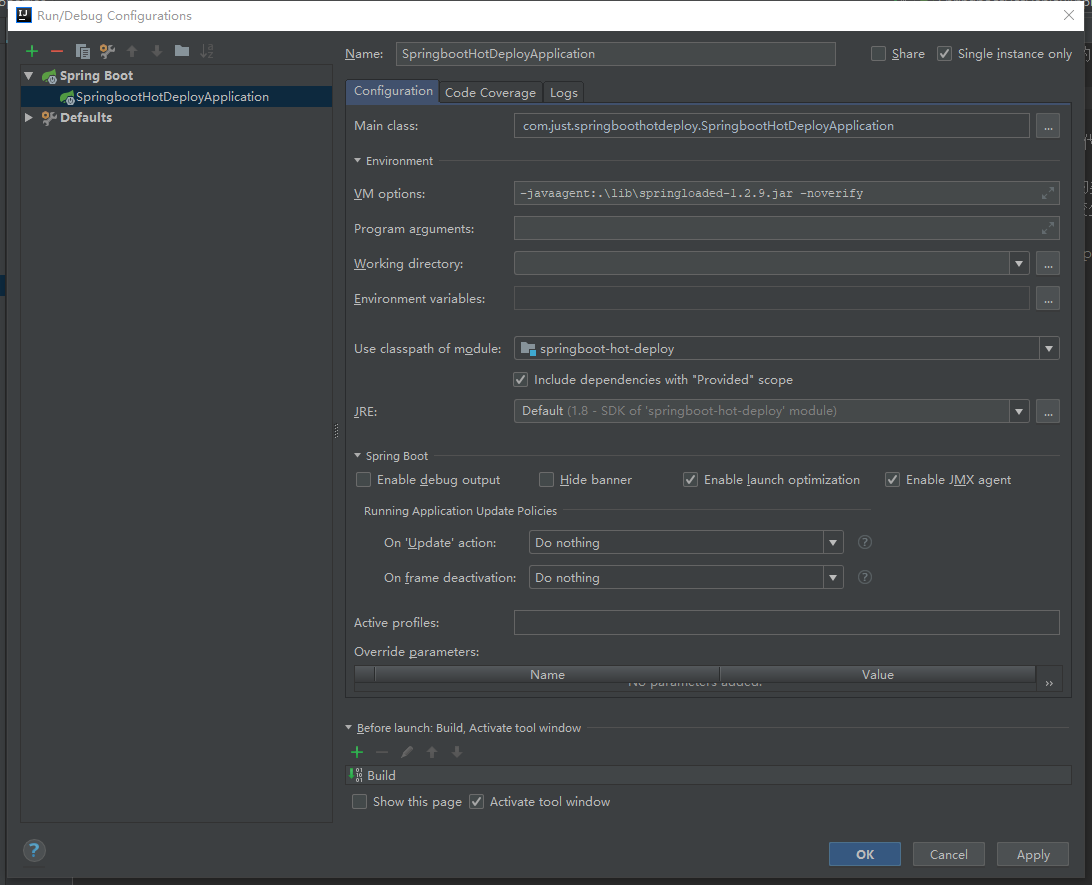Check Hide banner option
This screenshot has width=1092, height=885.
click(x=547, y=480)
